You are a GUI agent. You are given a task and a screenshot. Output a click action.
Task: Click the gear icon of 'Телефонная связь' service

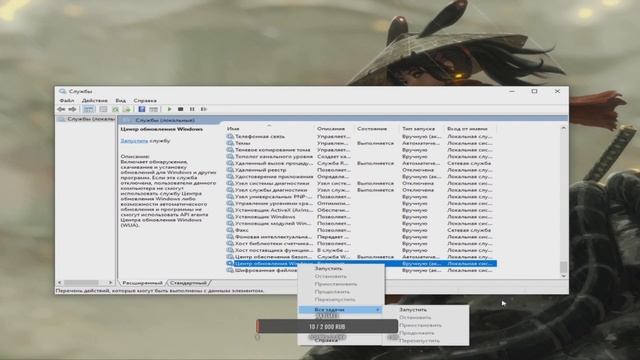pyautogui.click(x=230, y=136)
